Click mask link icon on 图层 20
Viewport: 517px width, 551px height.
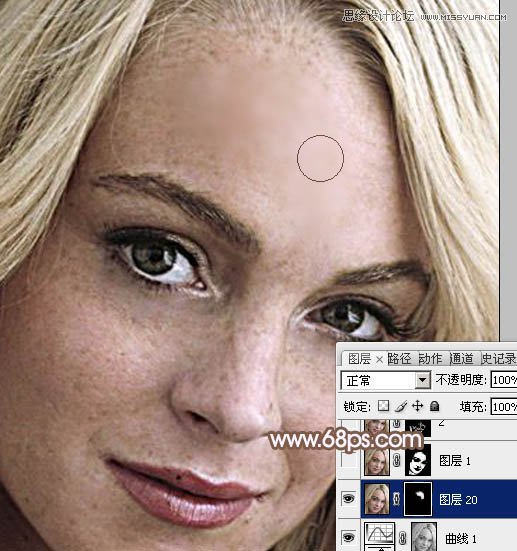pos(396,499)
